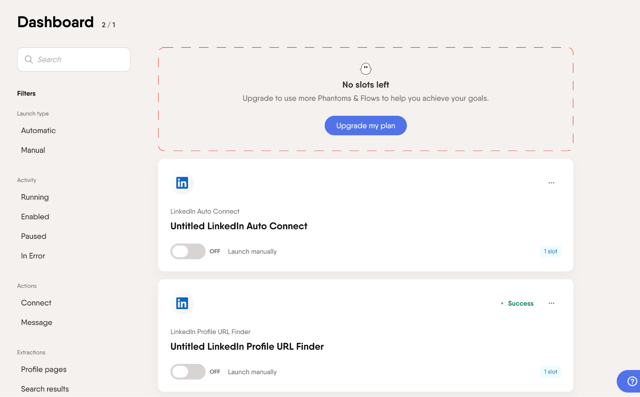
Task: Select the Profile pages extraction filter
Action: (44, 369)
